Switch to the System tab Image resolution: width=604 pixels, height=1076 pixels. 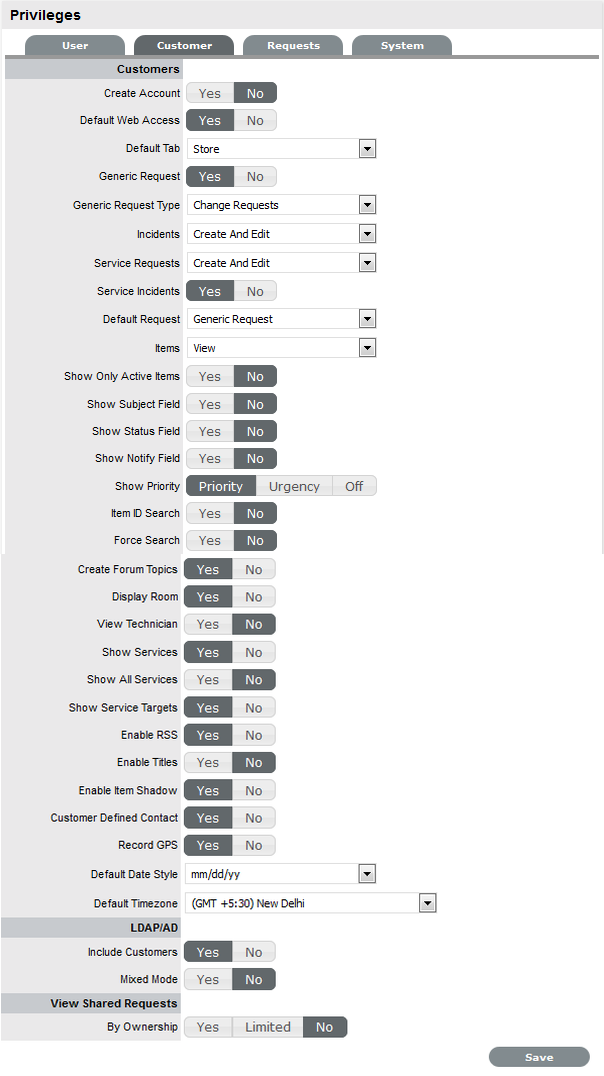tap(402, 46)
